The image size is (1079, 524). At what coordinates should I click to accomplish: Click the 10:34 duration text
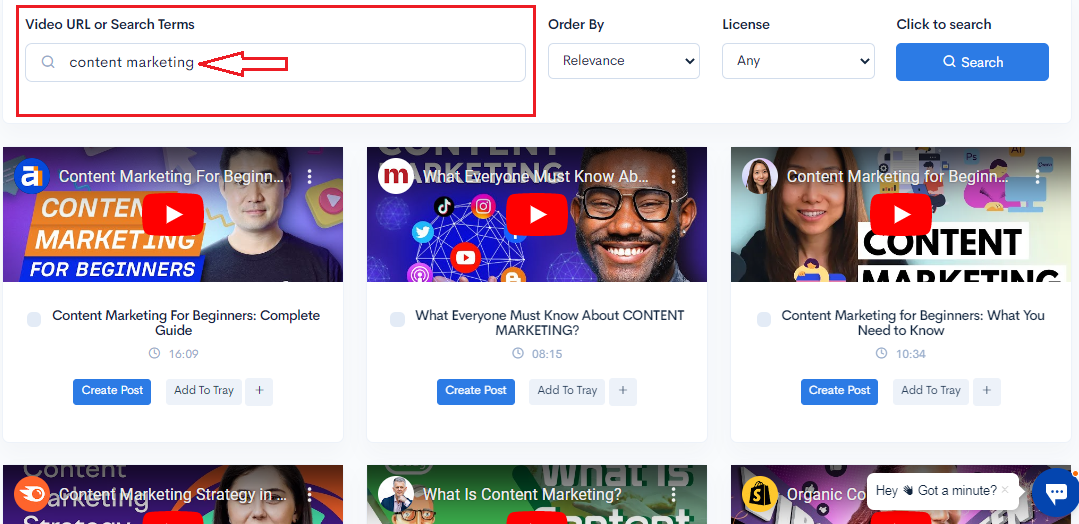[910, 354]
